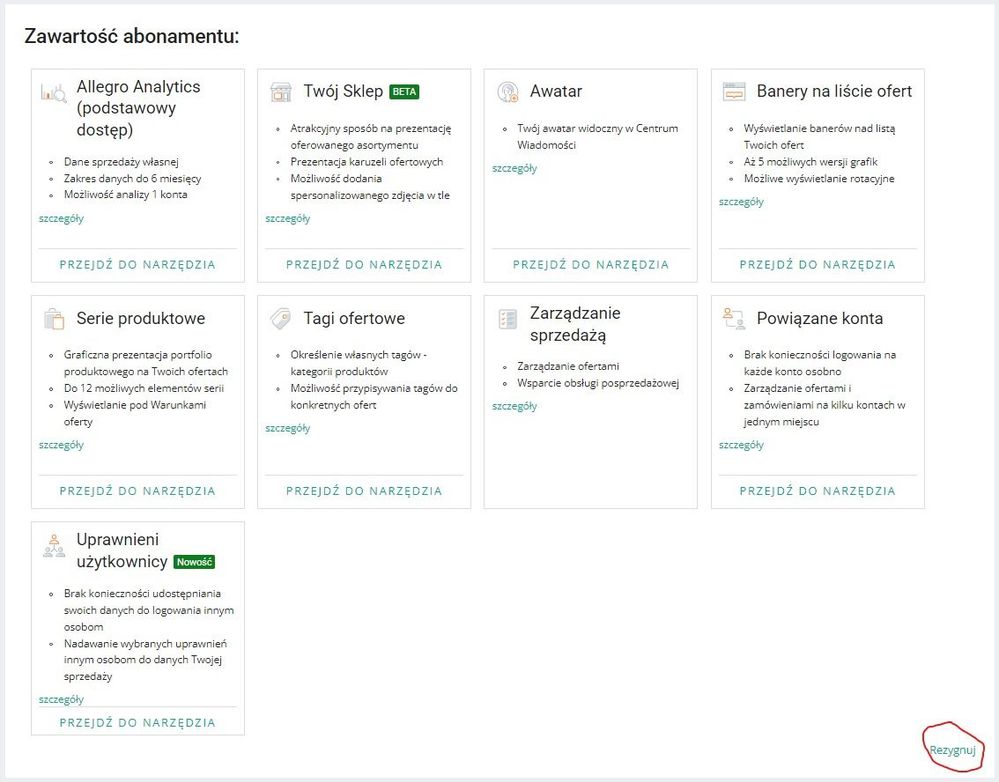Click the Zarządzanie sprzedażą checklist icon
Screen dimensions: 999x782
(507, 319)
